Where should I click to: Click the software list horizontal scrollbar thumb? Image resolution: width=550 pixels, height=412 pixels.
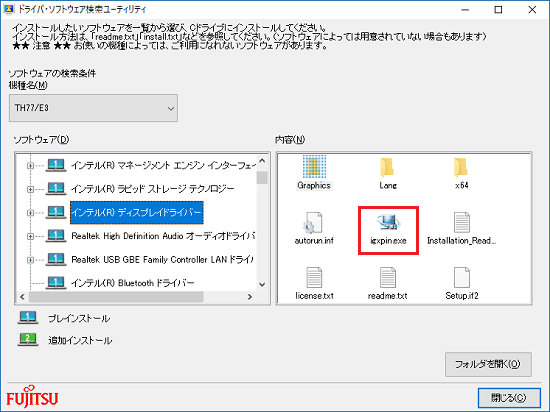click(116, 297)
